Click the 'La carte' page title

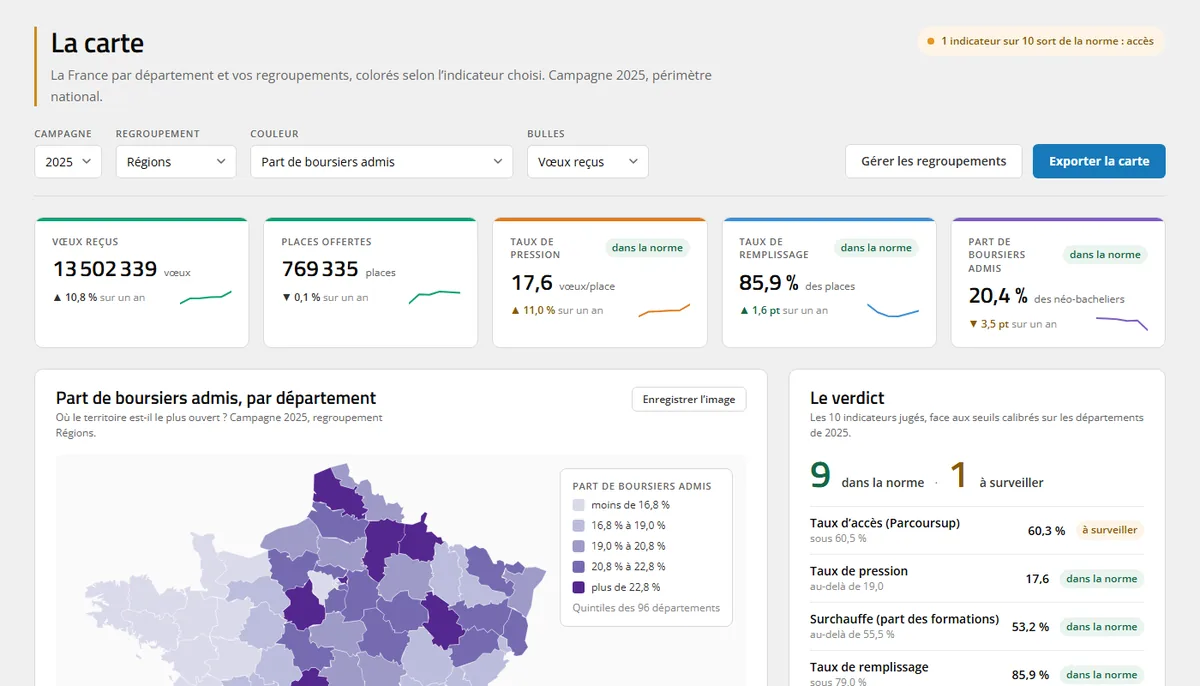point(97,43)
